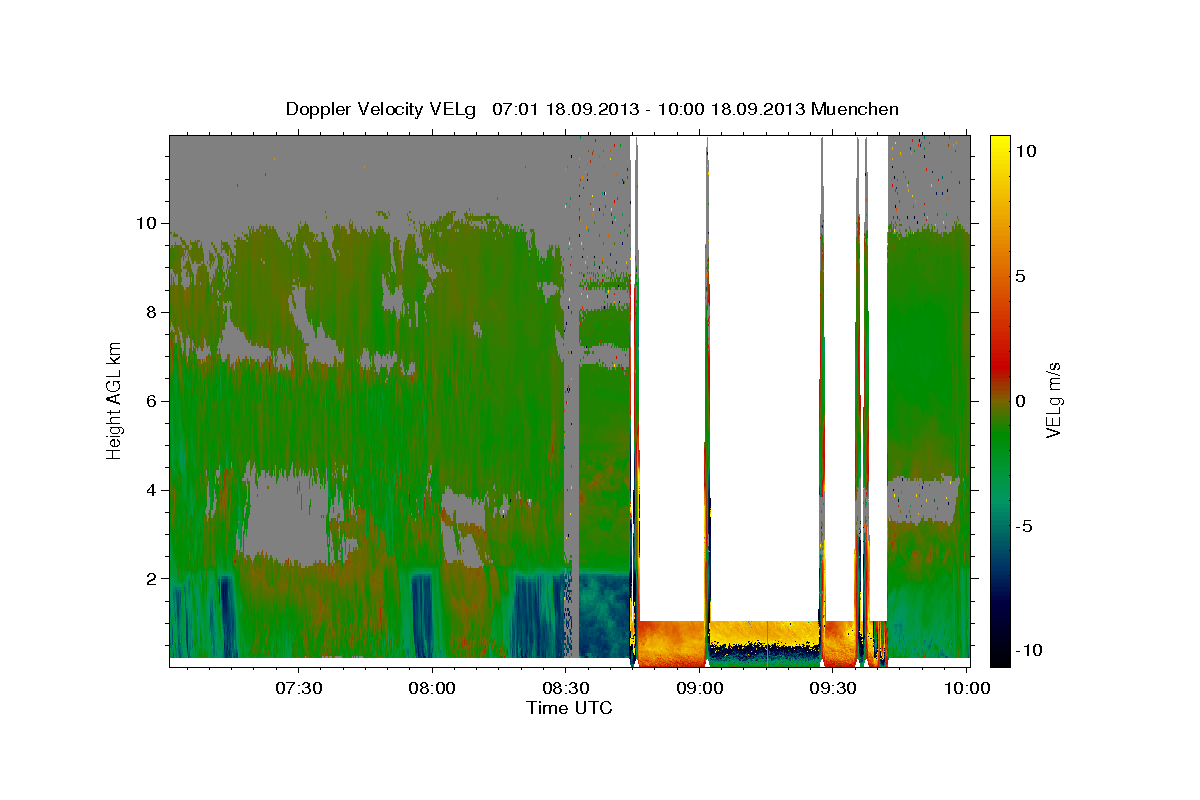Click the colorbar value 0
The image size is (1200, 800).
coord(1020,401)
